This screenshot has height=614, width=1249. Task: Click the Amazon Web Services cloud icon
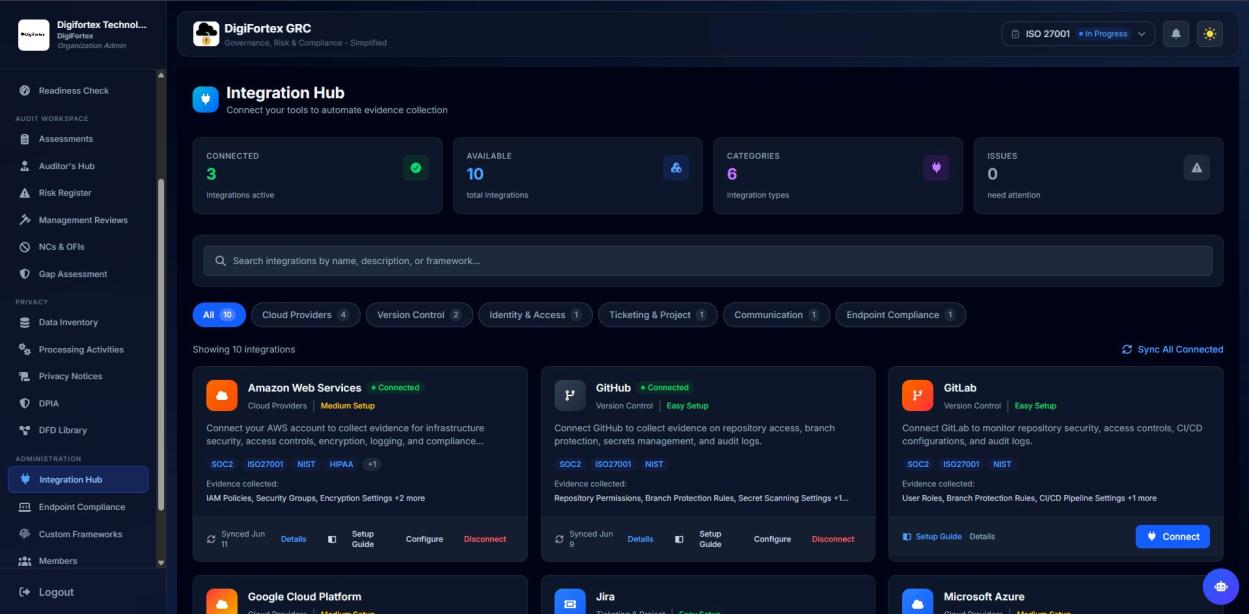point(222,395)
